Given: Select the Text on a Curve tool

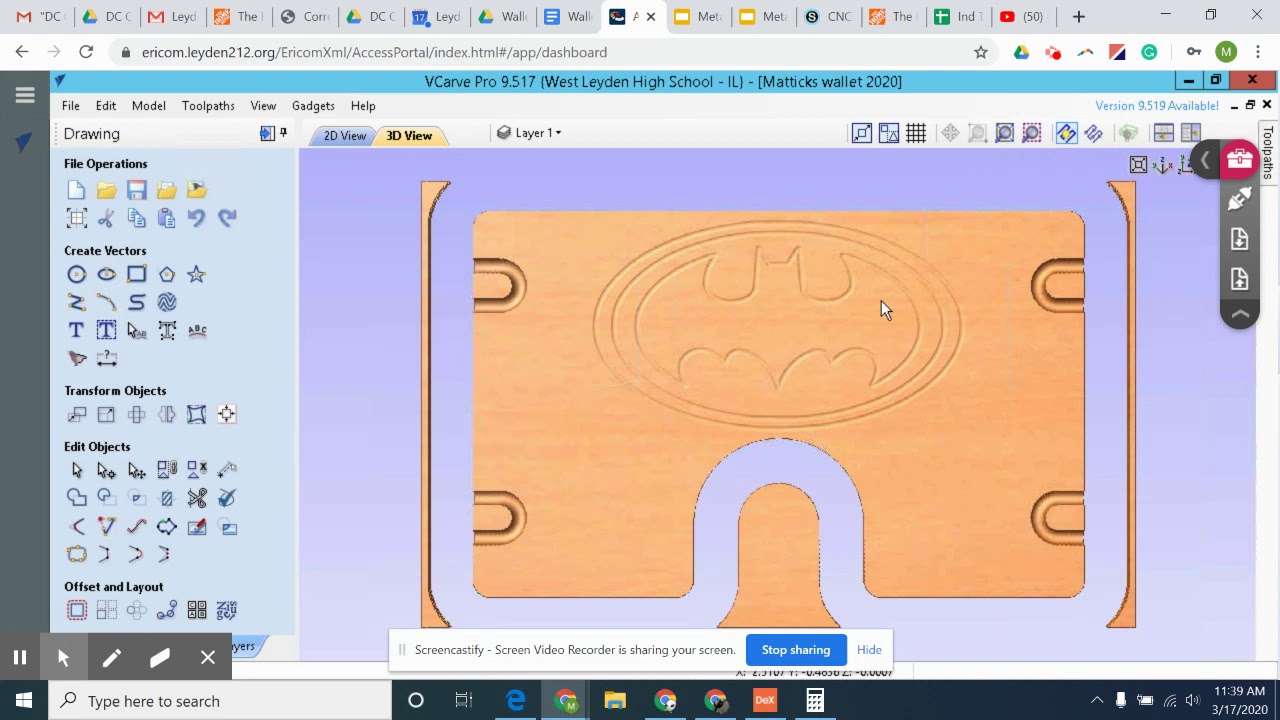Looking at the screenshot, I should 197,330.
